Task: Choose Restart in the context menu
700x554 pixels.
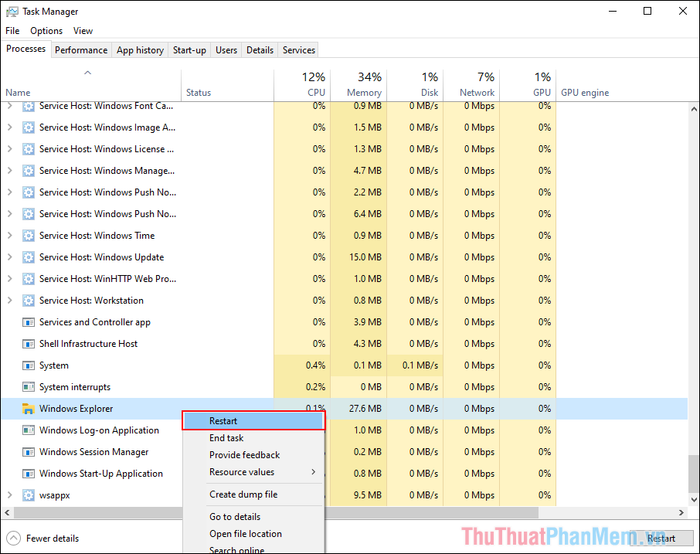Action: (253, 421)
